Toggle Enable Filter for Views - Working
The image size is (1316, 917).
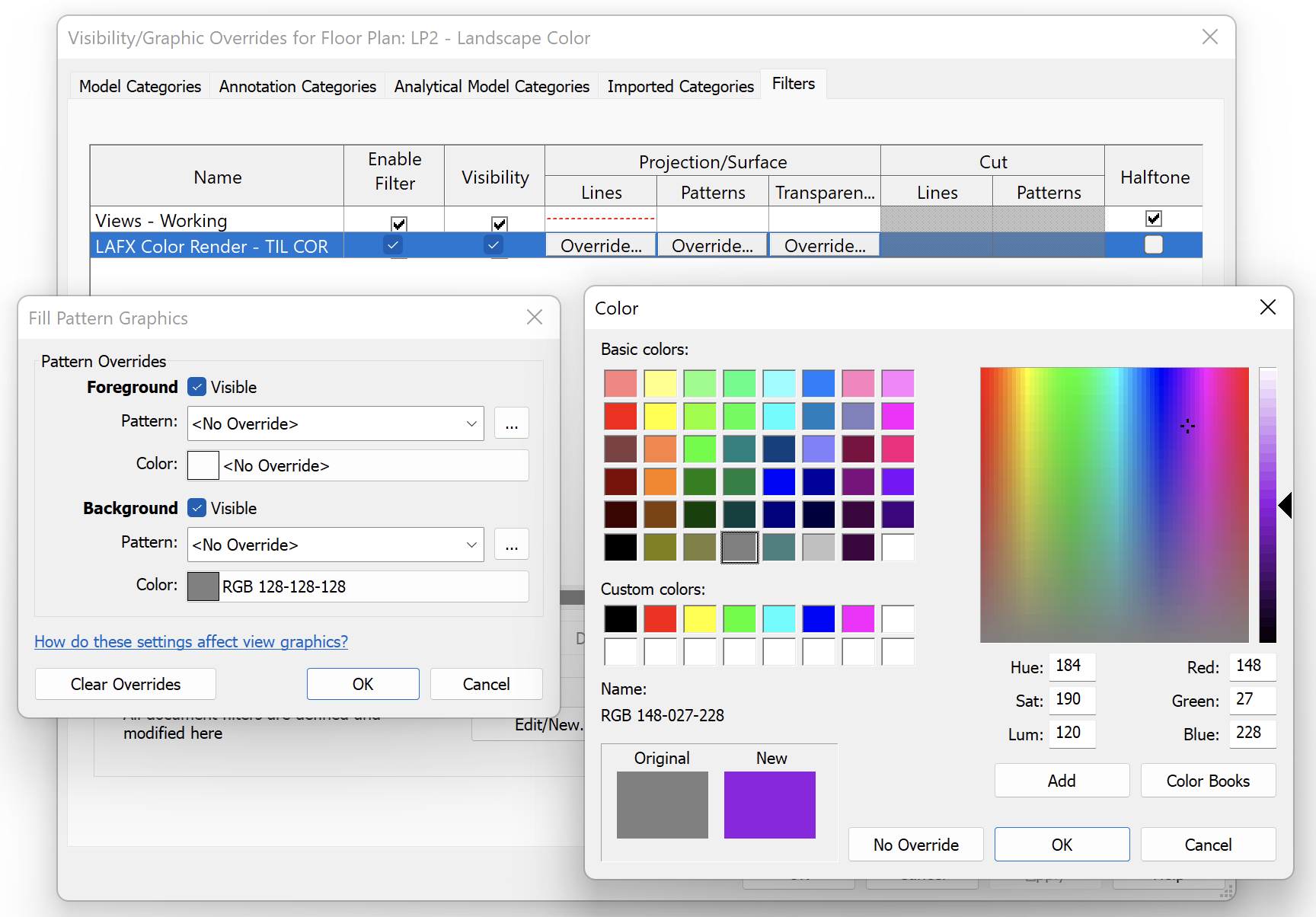pyautogui.click(x=398, y=224)
